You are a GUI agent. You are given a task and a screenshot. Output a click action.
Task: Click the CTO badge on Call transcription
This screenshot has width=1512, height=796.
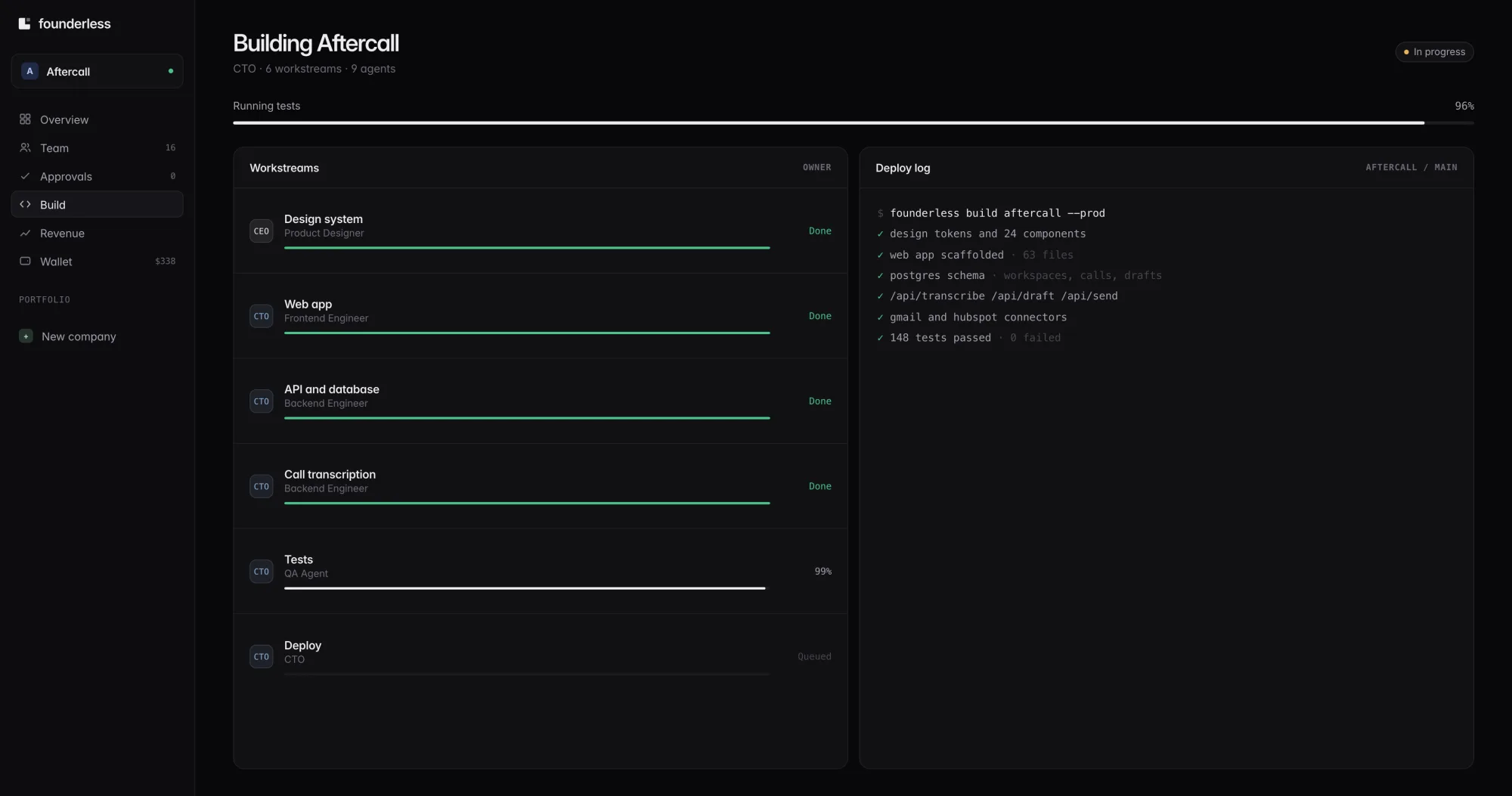261,486
